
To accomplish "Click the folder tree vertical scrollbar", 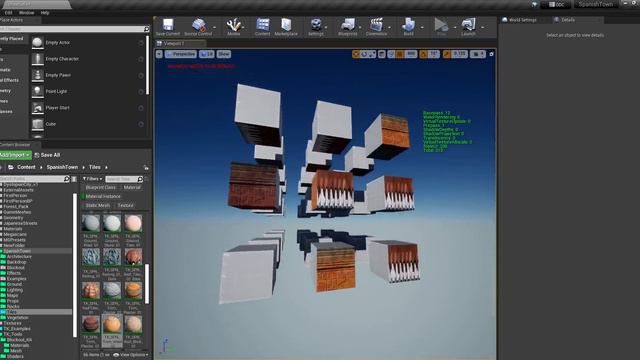I will point(75,265).
